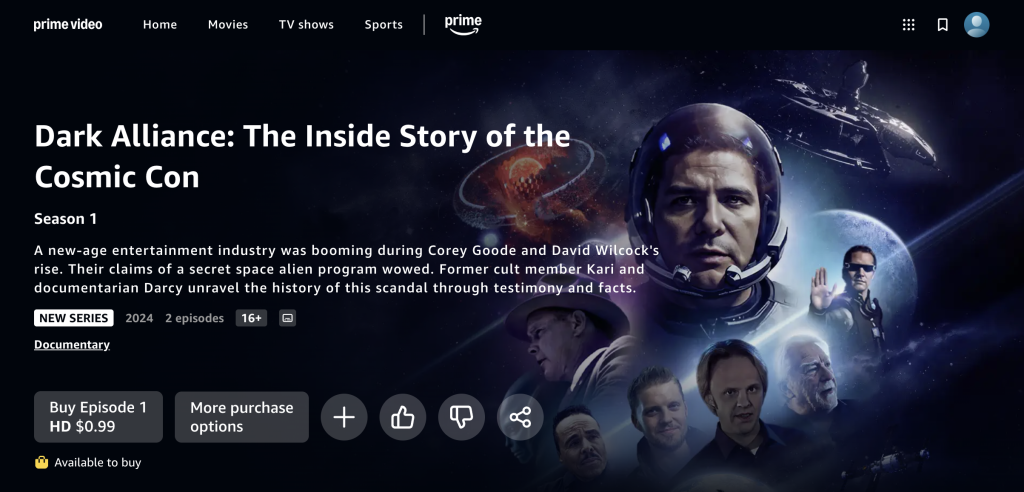
Task: Like the series with thumbs-up icon
Action: (403, 417)
